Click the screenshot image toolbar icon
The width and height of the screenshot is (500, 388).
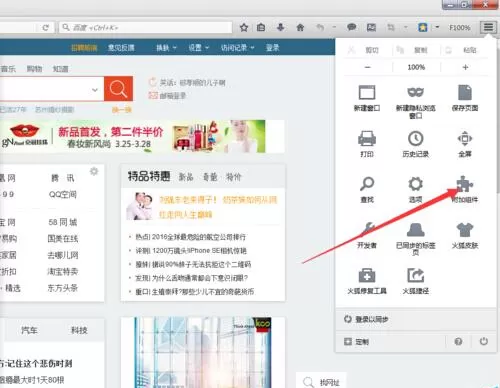coord(371,27)
